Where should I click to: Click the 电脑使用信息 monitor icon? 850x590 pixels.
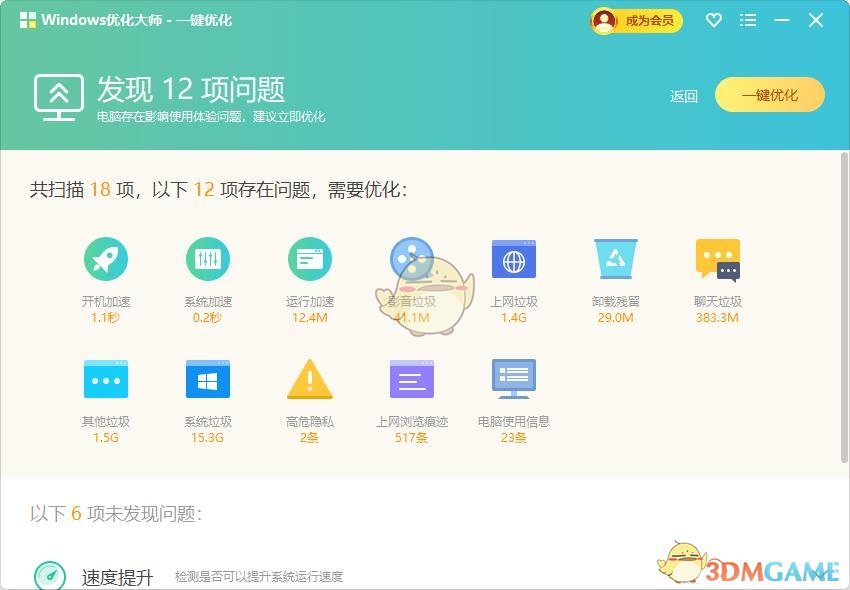pyautogui.click(x=513, y=378)
